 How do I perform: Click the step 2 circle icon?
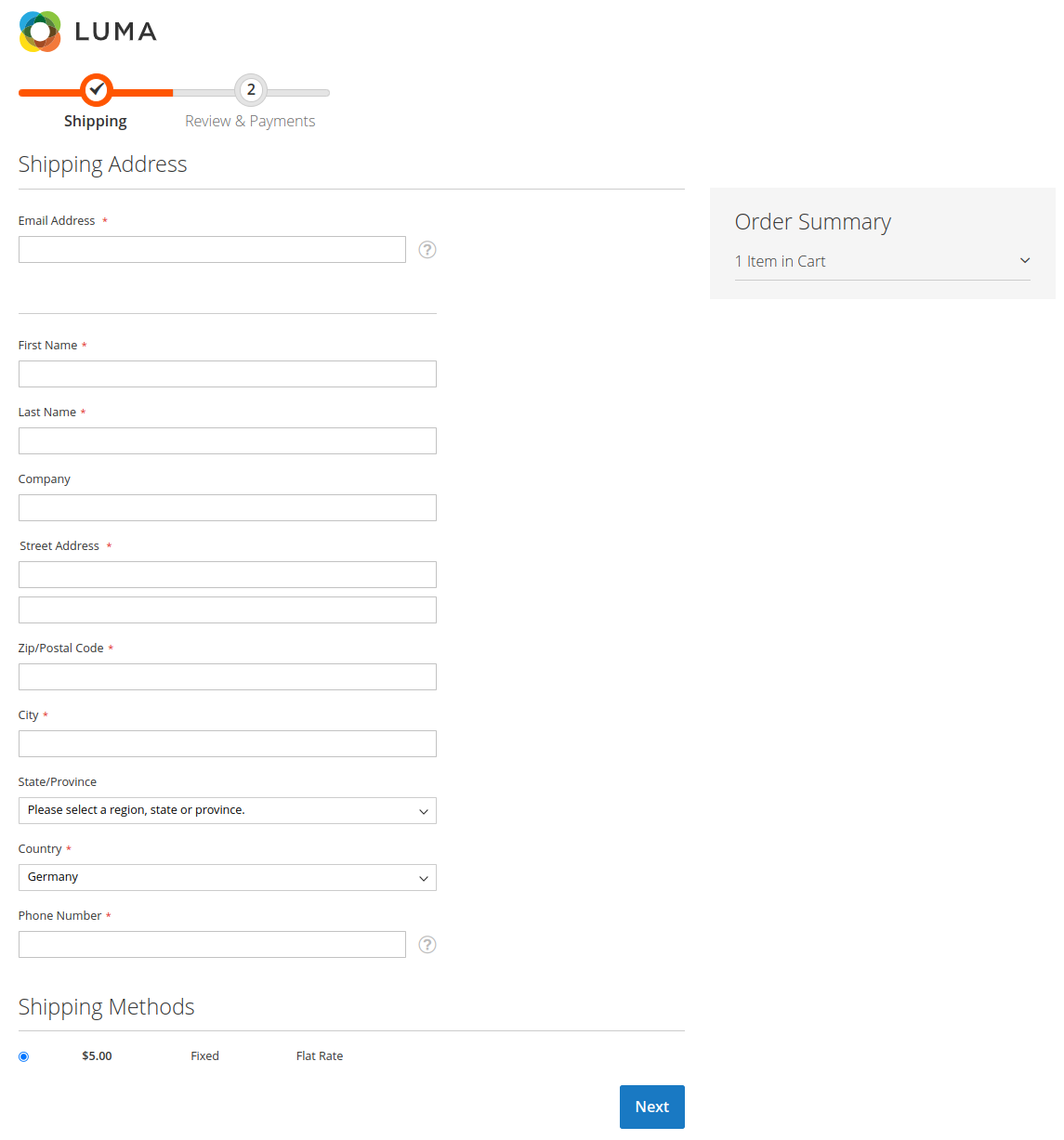coord(251,90)
